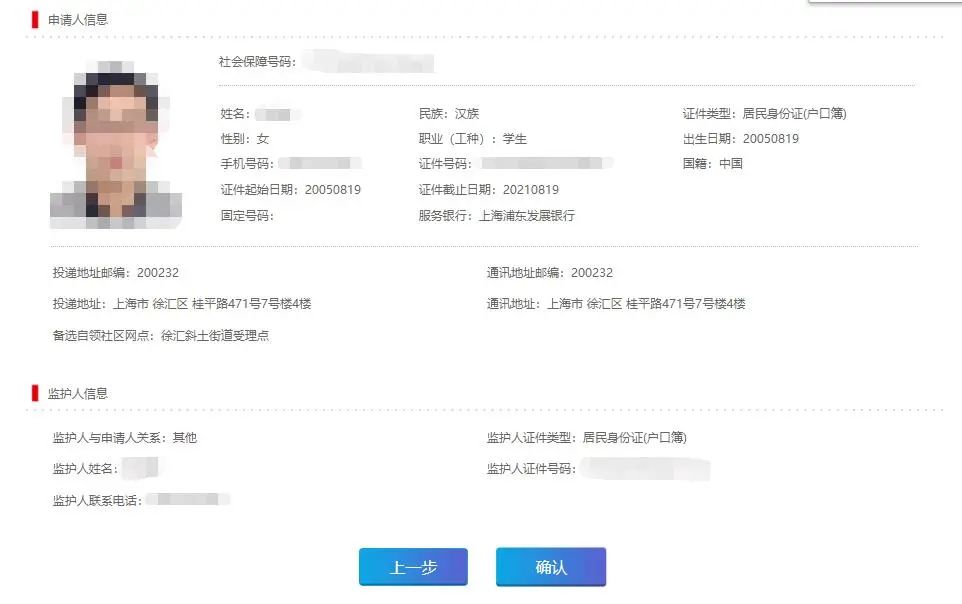Click the applicant's blurred photo thumbnail

116,143
